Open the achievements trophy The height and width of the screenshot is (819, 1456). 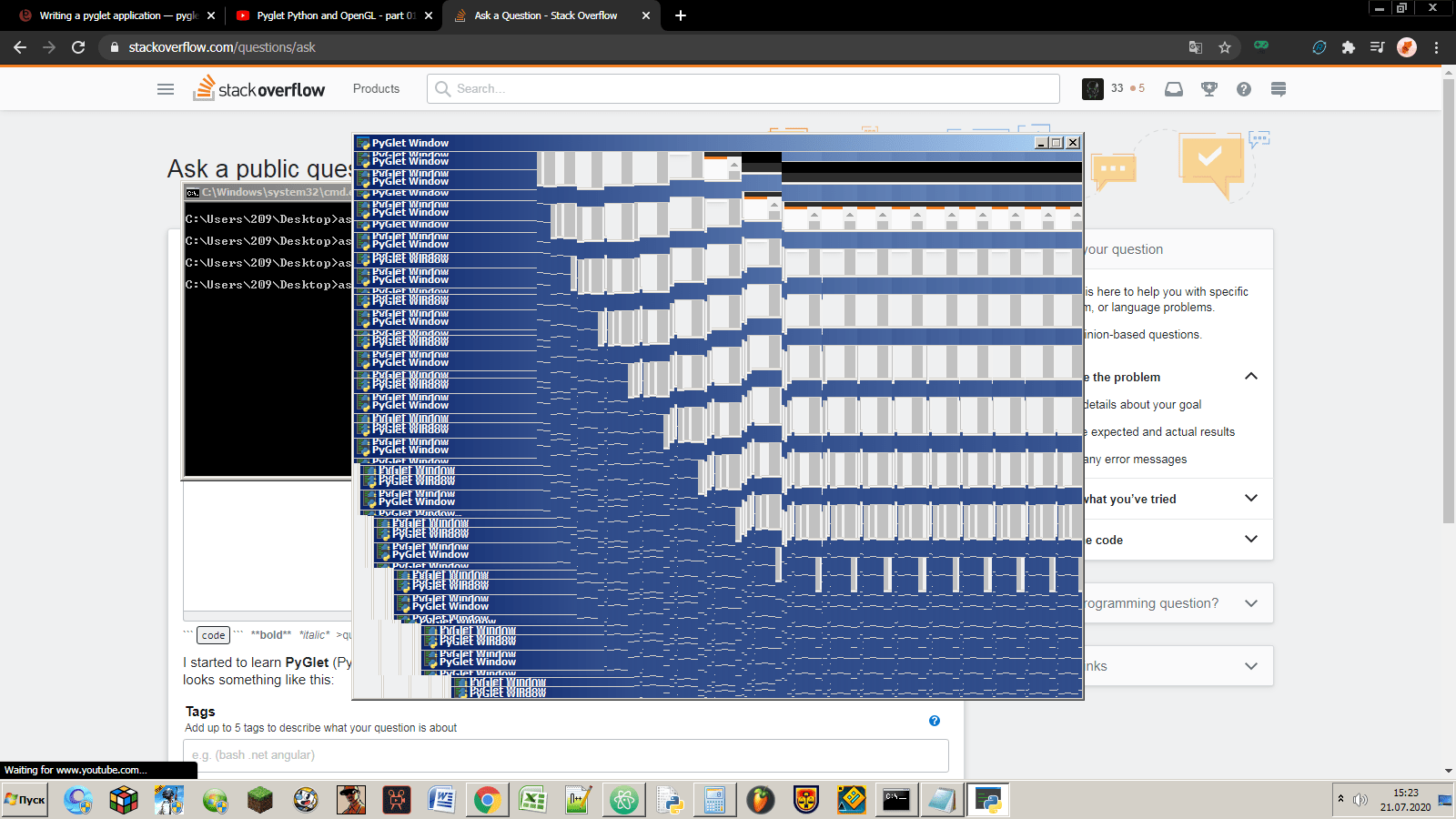click(1209, 88)
